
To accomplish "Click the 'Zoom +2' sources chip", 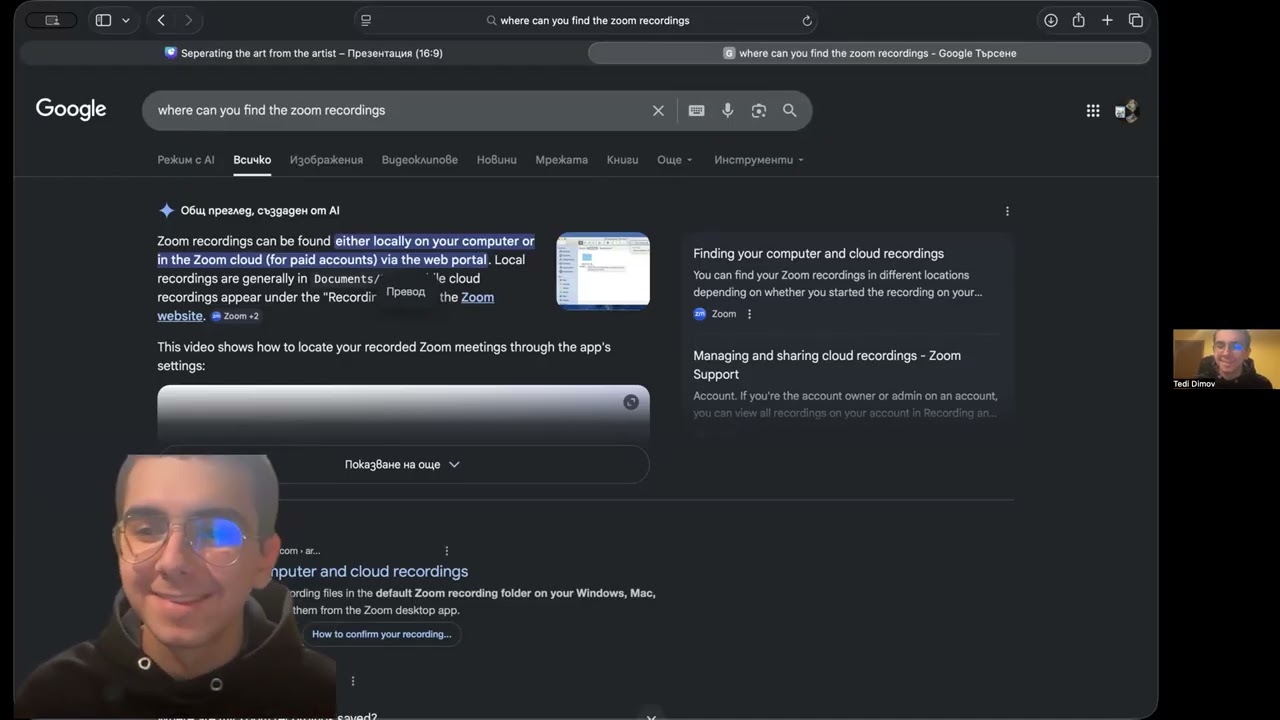I will (x=235, y=316).
